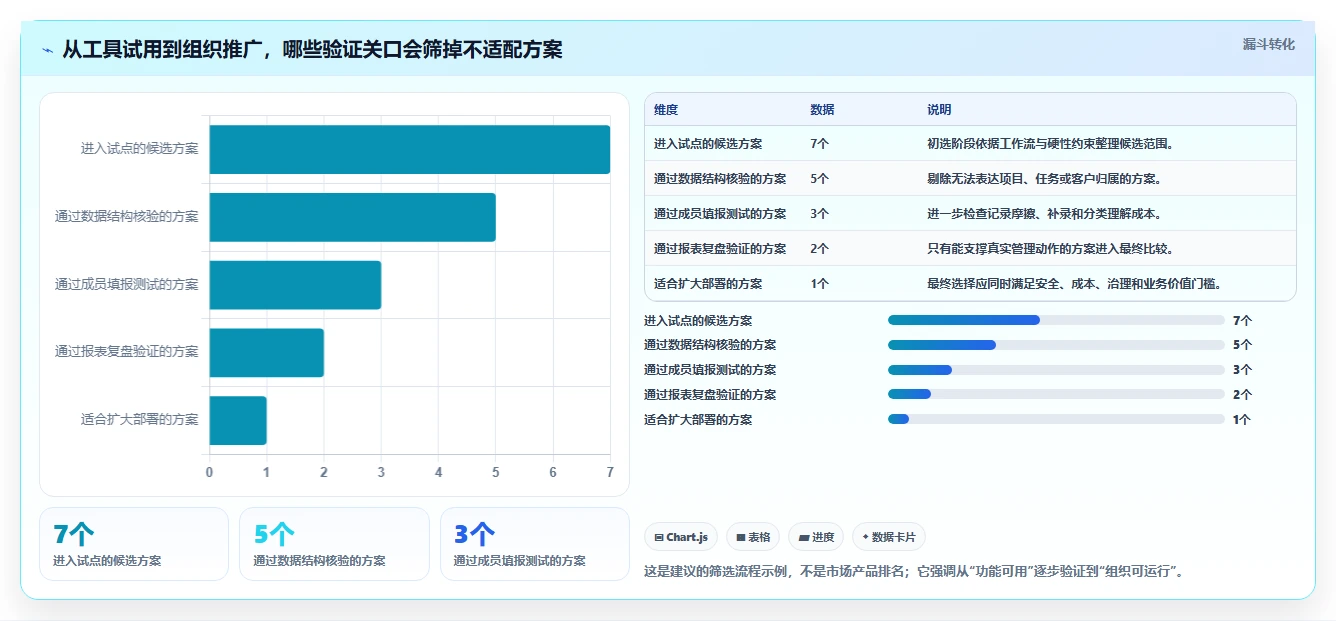
Task: Click chart axis label 进入试点的候选方案
Action: 140,149
